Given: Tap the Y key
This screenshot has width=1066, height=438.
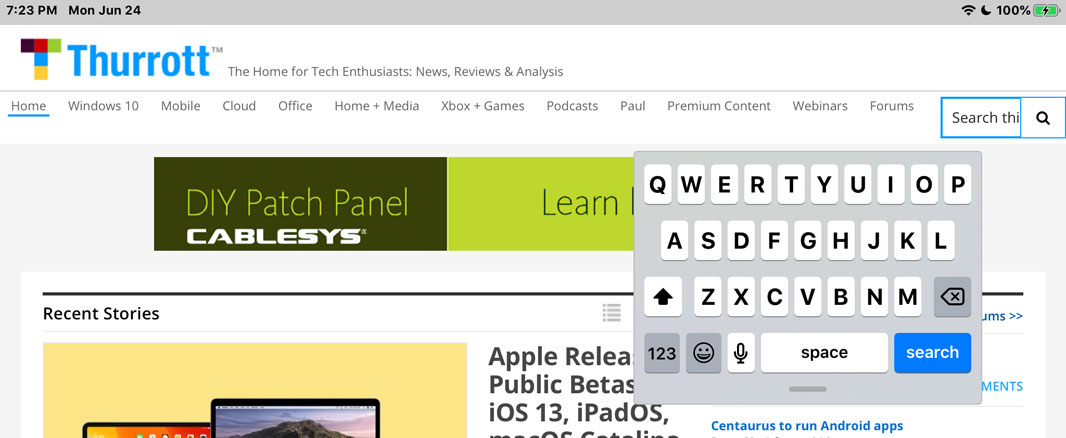Looking at the screenshot, I should tap(824, 184).
